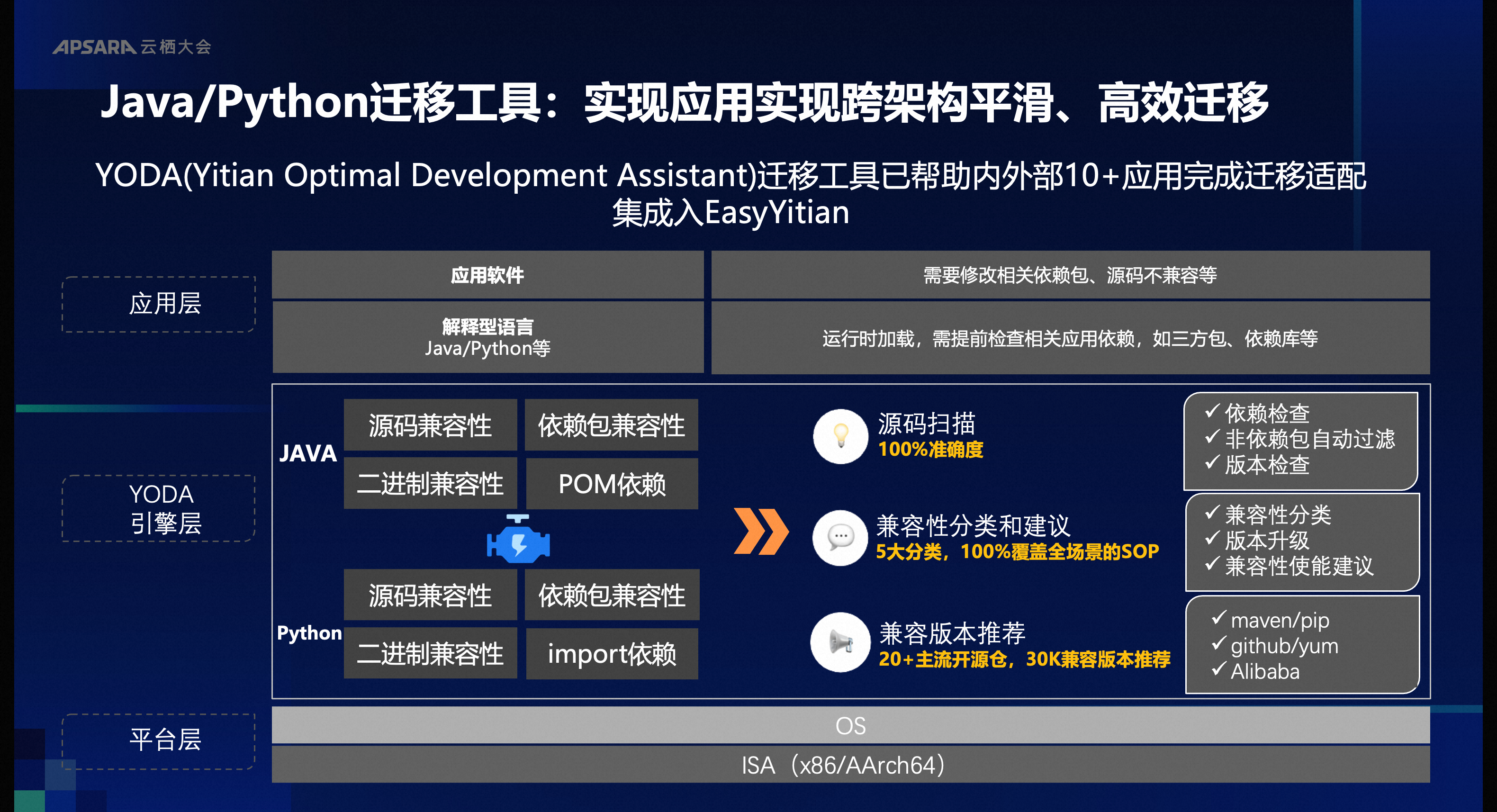This screenshot has height=812, width=1497.
Task: Click the checkmark before 版本升级
Action: tap(1212, 538)
